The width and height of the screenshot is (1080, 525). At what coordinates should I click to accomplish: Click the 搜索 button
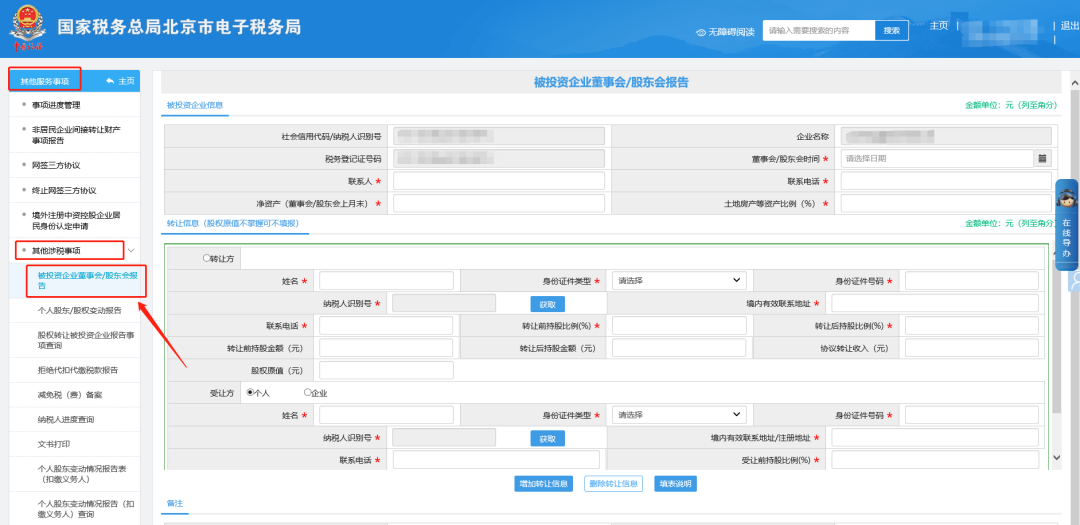pos(891,31)
